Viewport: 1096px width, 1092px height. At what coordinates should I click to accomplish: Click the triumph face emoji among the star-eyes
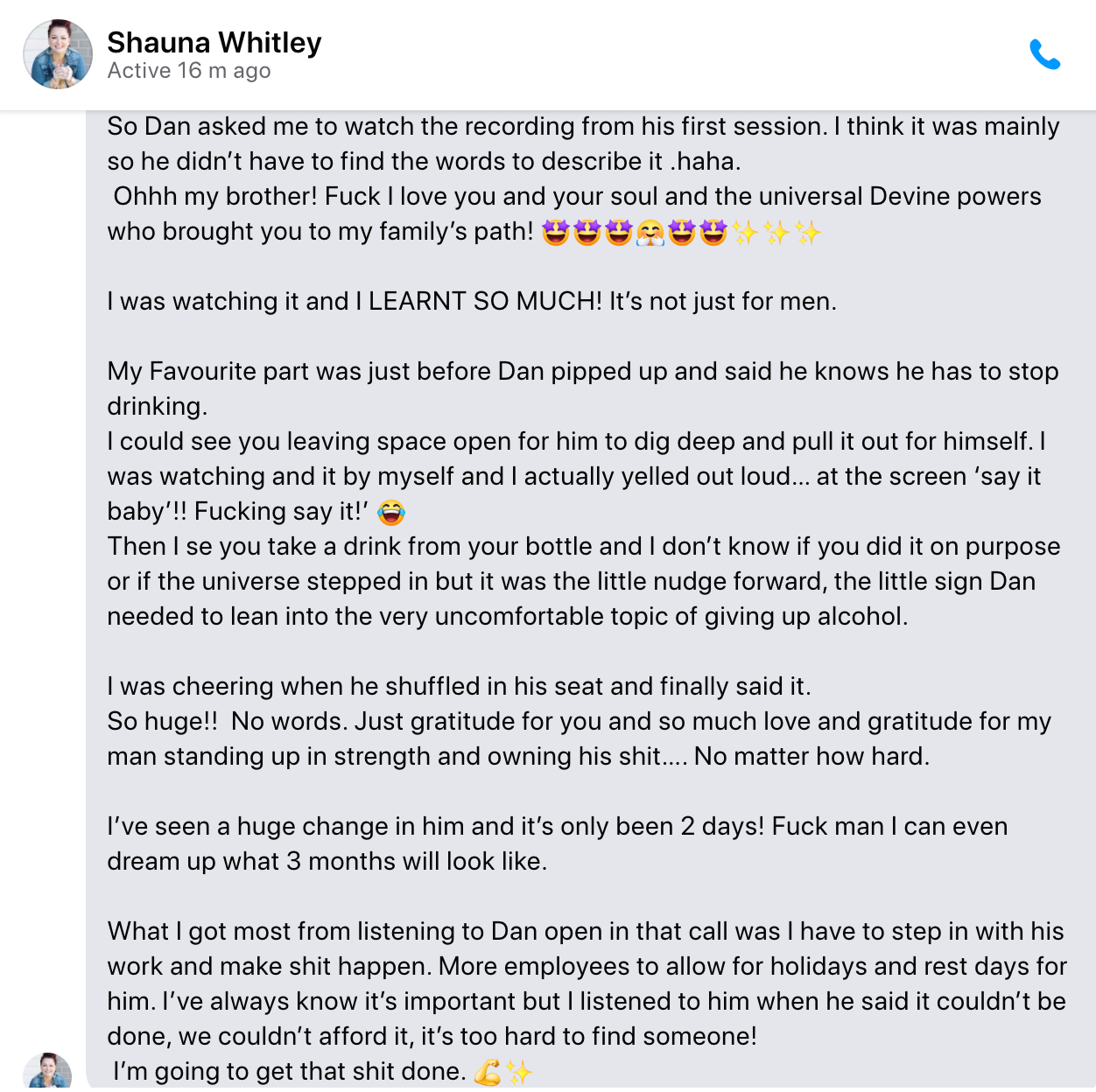coord(650,232)
